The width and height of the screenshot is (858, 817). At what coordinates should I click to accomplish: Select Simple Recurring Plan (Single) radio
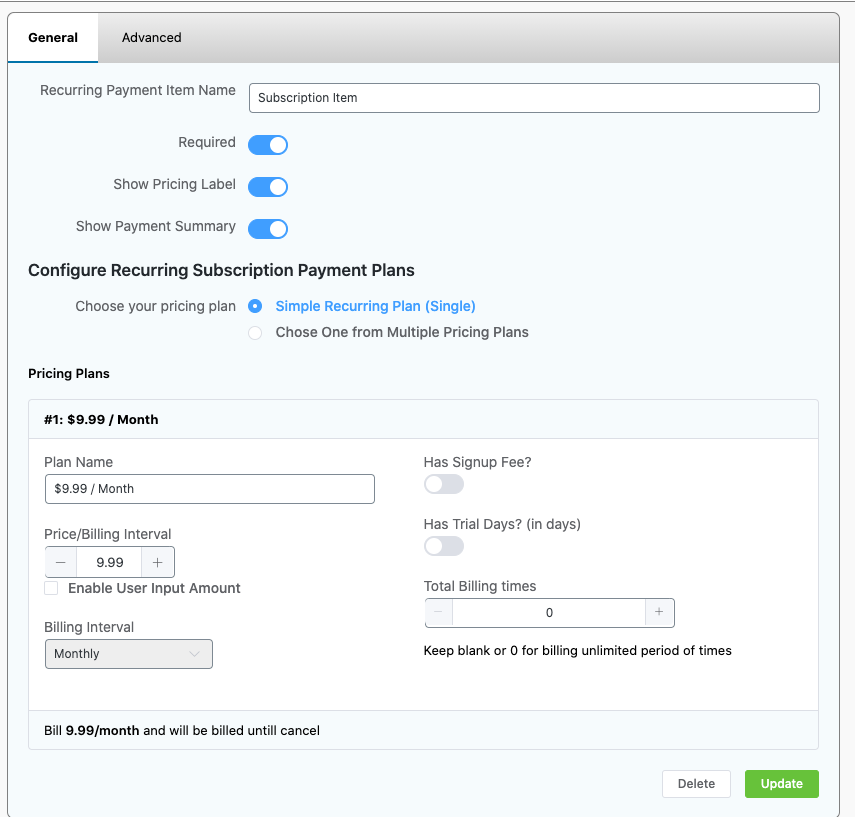(256, 306)
